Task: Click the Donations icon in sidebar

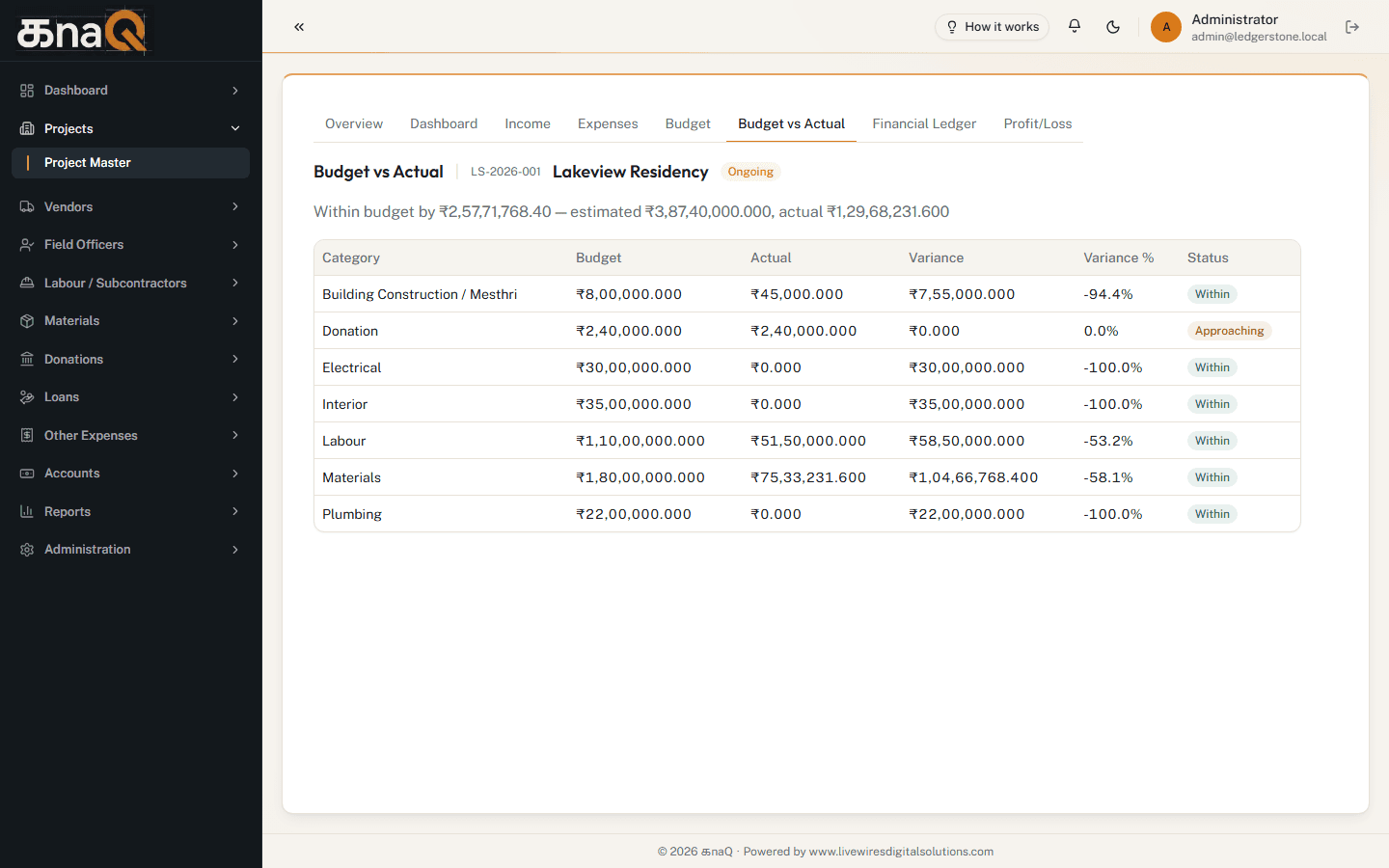Action: (x=27, y=359)
